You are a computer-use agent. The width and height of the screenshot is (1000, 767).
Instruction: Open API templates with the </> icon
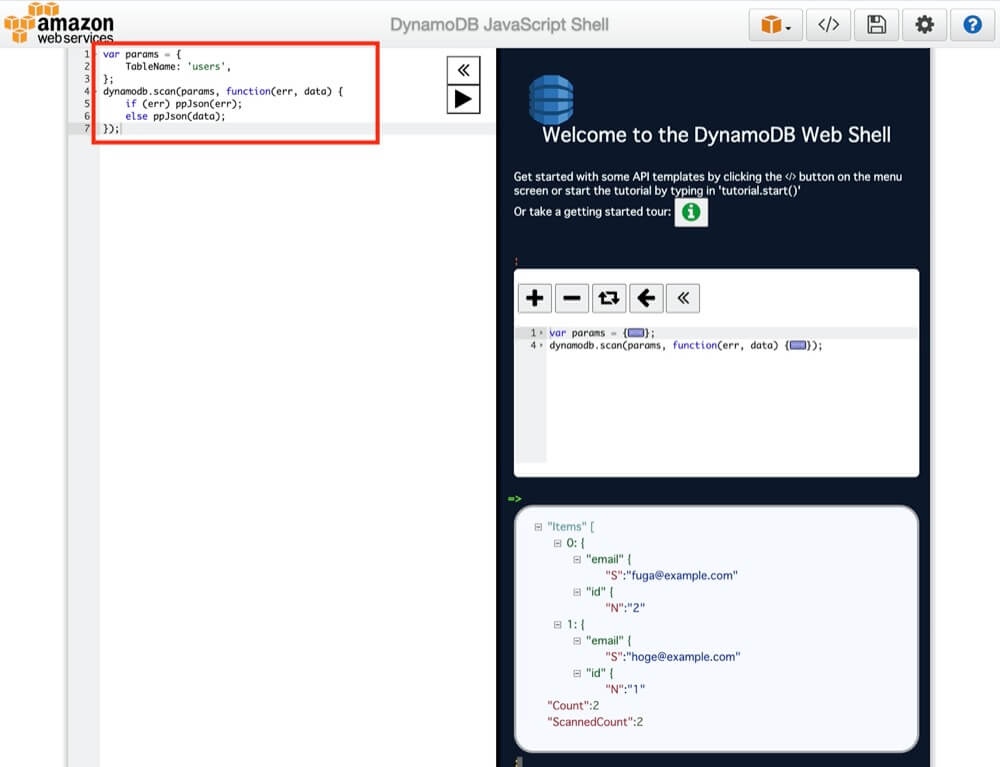click(828, 24)
